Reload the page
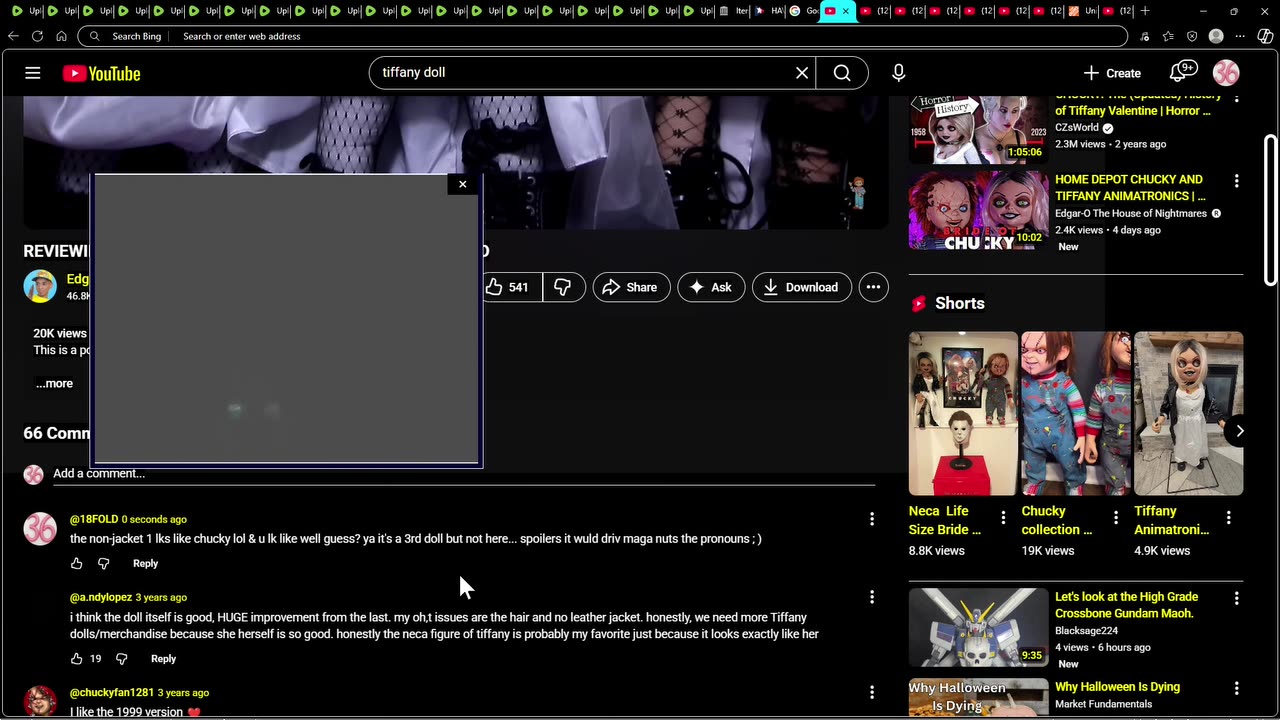This screenshot has width=1280, height=720. 37,36
